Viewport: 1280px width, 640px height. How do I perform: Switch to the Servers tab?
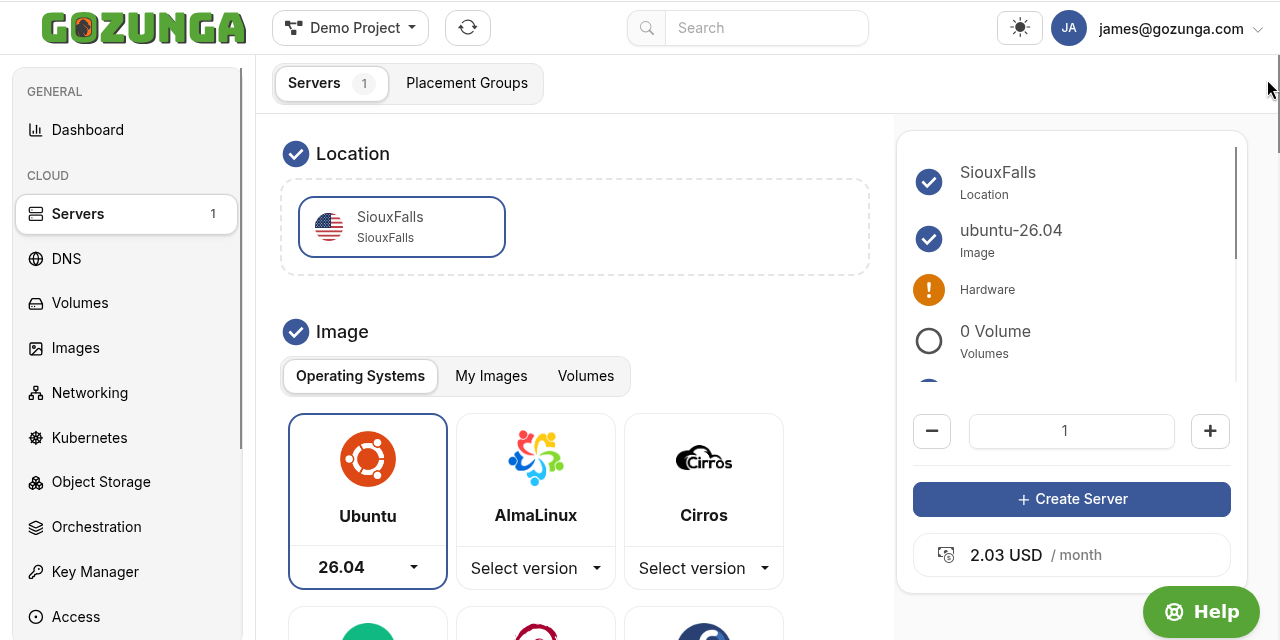[x=331, y=84]
